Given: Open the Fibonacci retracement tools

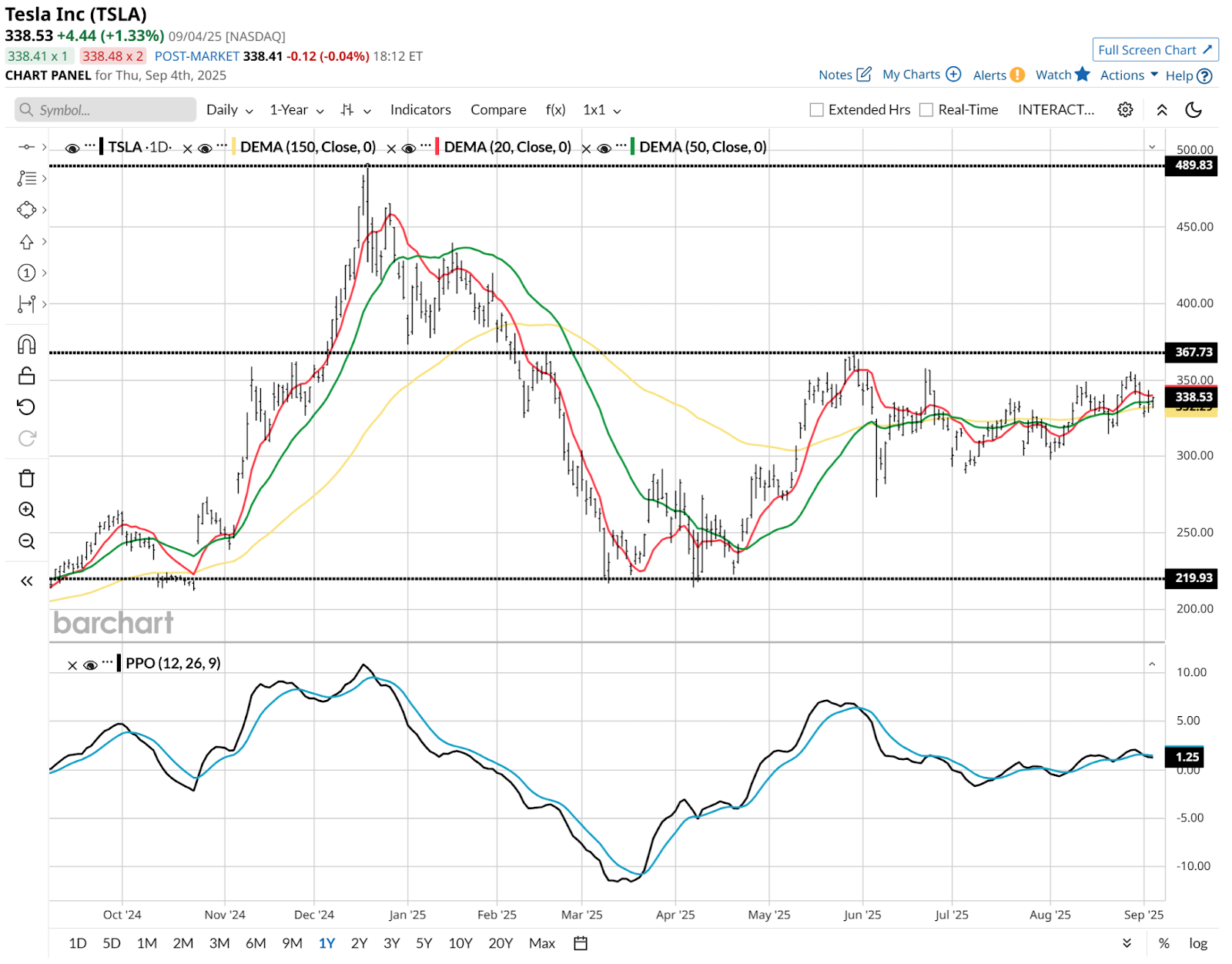Looking at the screenshot, I should pos(26,178).
